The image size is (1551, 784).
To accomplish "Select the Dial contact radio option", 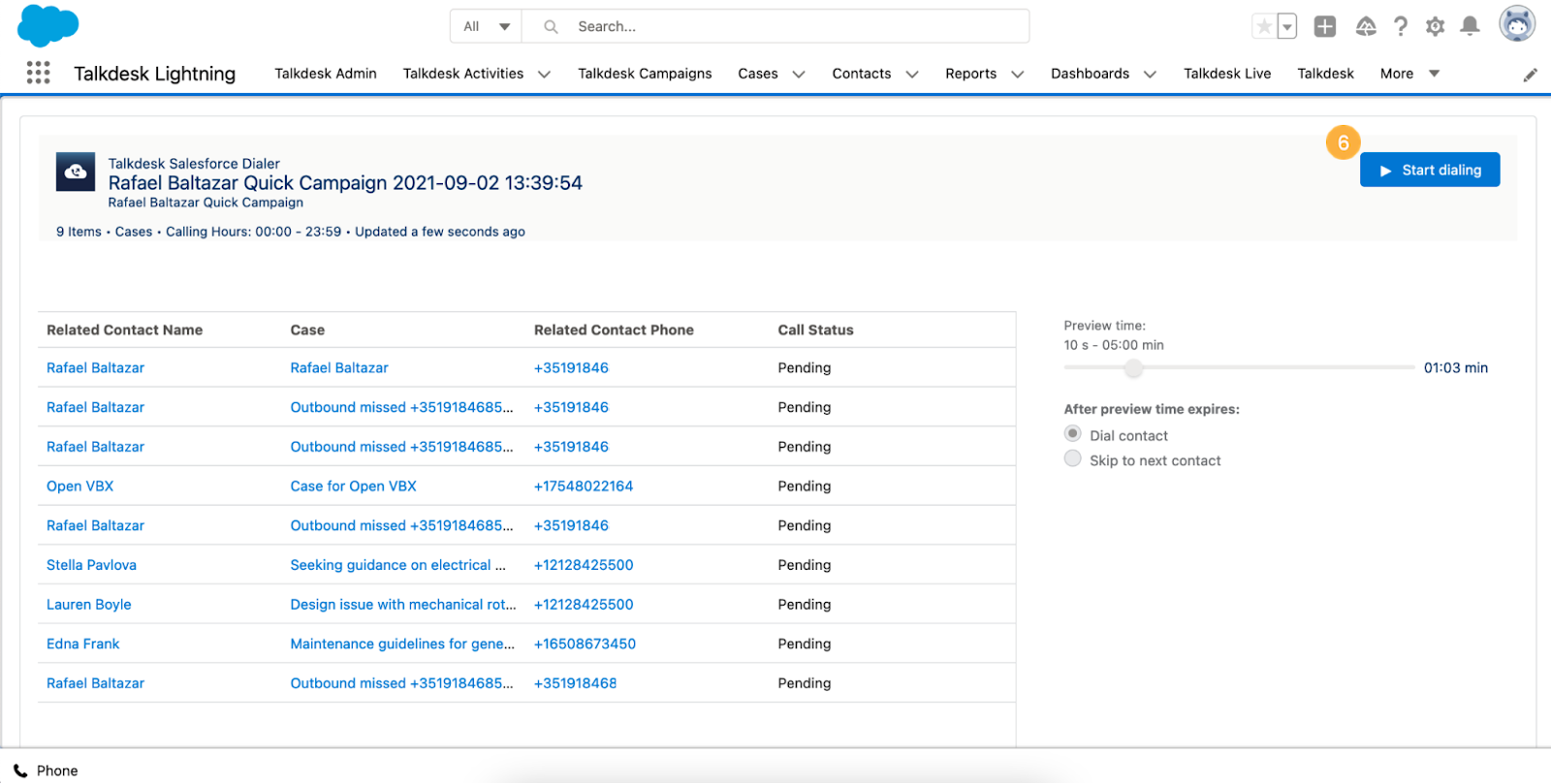I will 1072,433.
